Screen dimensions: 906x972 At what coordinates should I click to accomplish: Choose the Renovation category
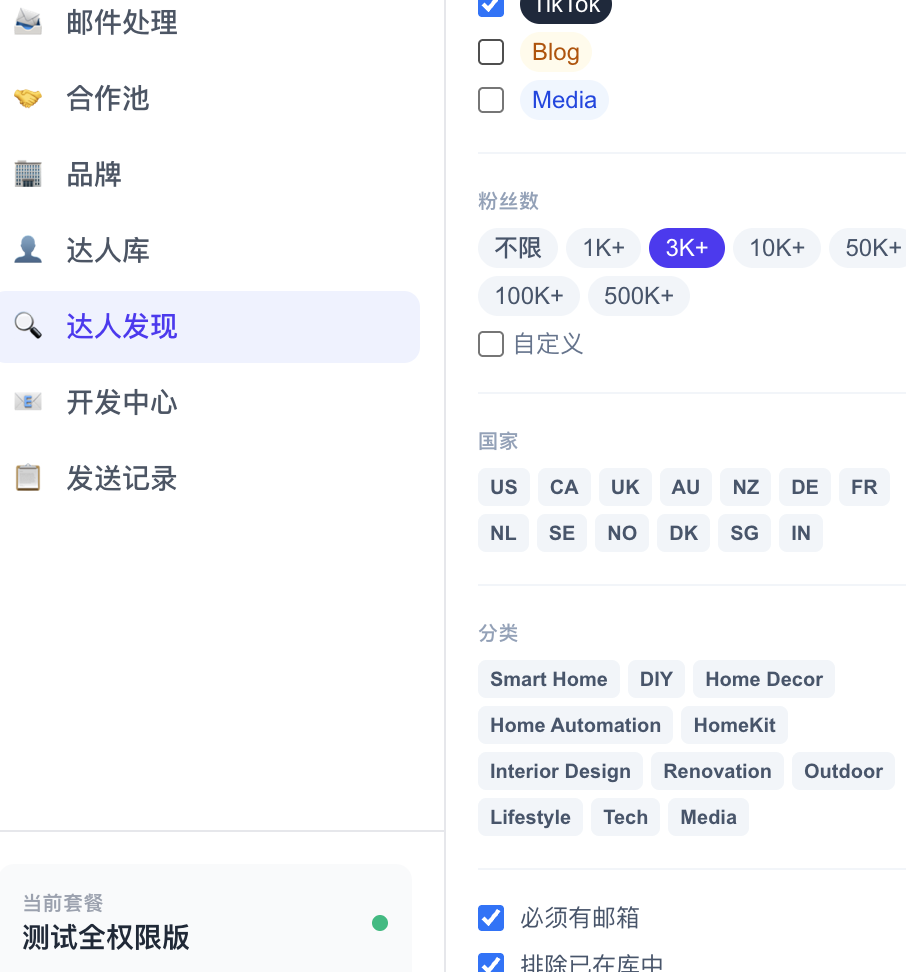[717, 771]
